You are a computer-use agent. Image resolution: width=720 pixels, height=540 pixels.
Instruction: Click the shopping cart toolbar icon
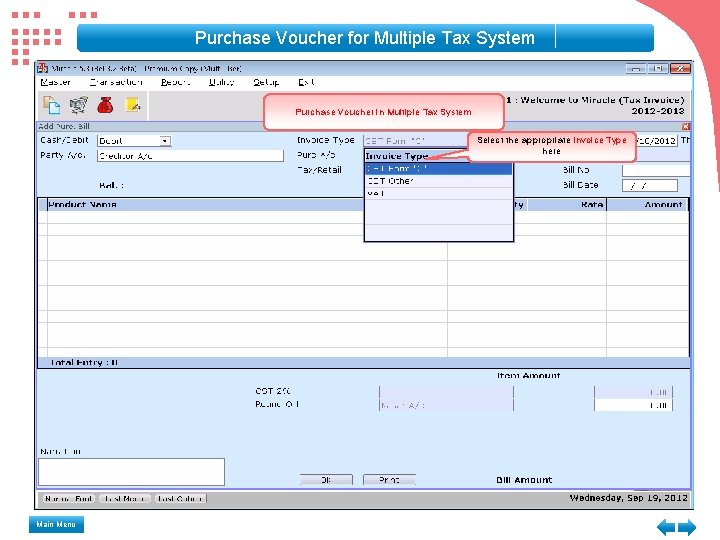click(79, 105)
